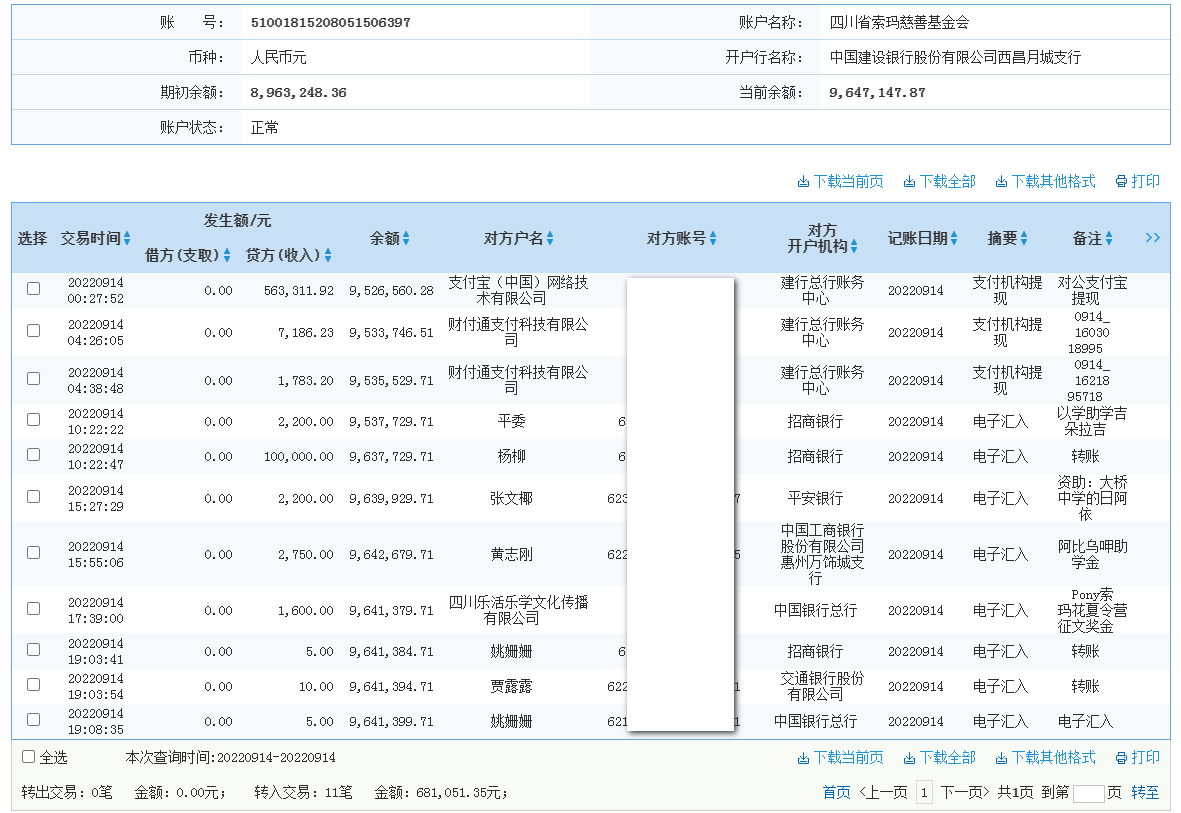Screen dimensions: 1181x813
Task: Go to previous page 上一页
Action: (883, 793)
